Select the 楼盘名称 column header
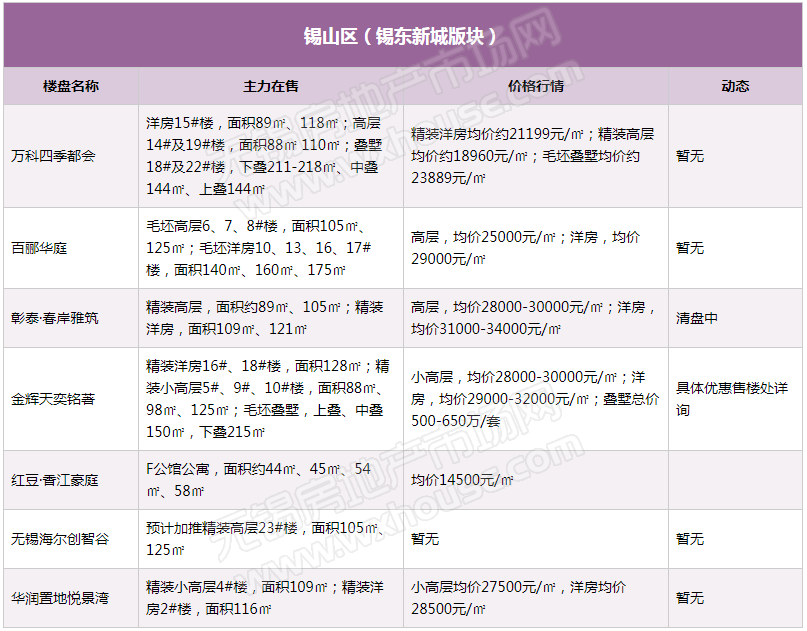 coord(71,87)
